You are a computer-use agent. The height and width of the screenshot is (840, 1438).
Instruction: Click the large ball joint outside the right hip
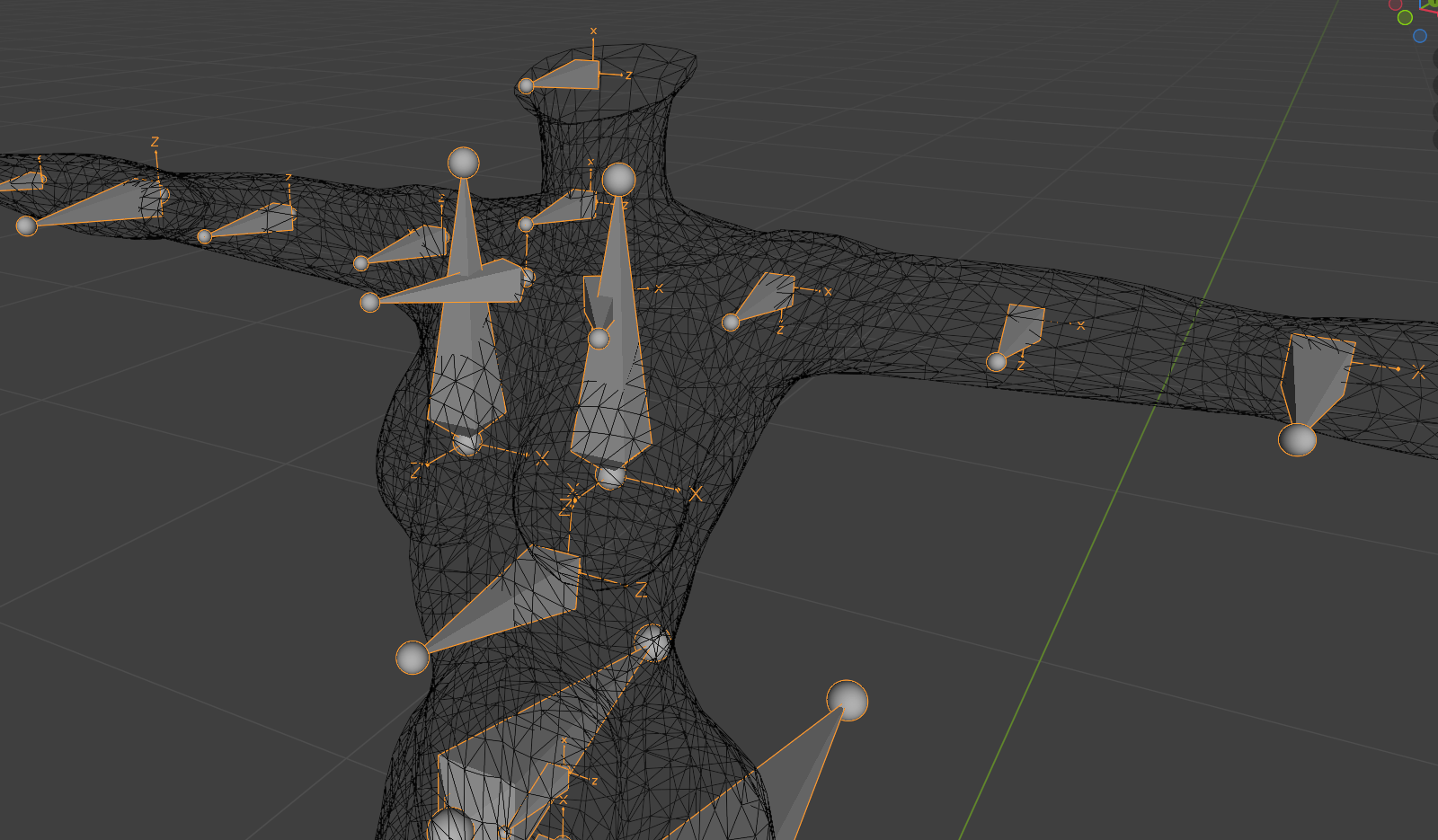(x=847, y=701)
